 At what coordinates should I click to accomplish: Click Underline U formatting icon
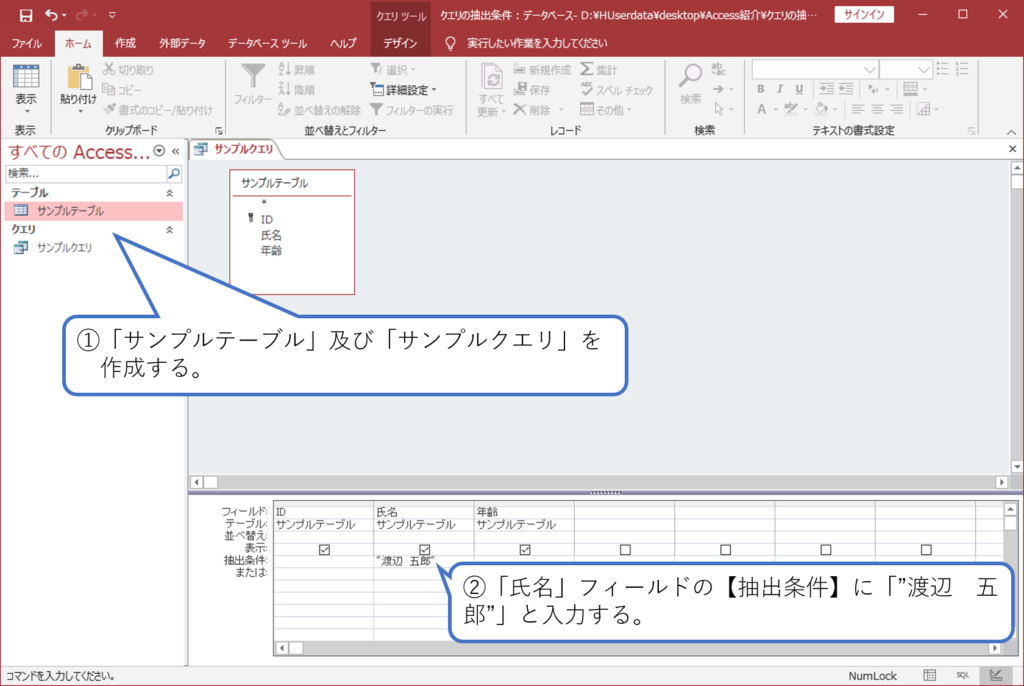coord(799,89)
